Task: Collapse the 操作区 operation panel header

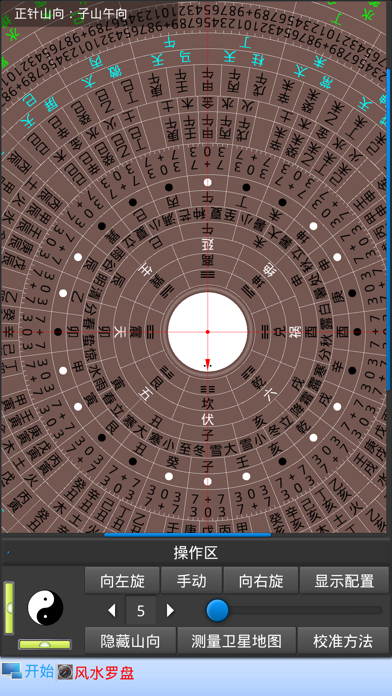Action: click(196, 553)
